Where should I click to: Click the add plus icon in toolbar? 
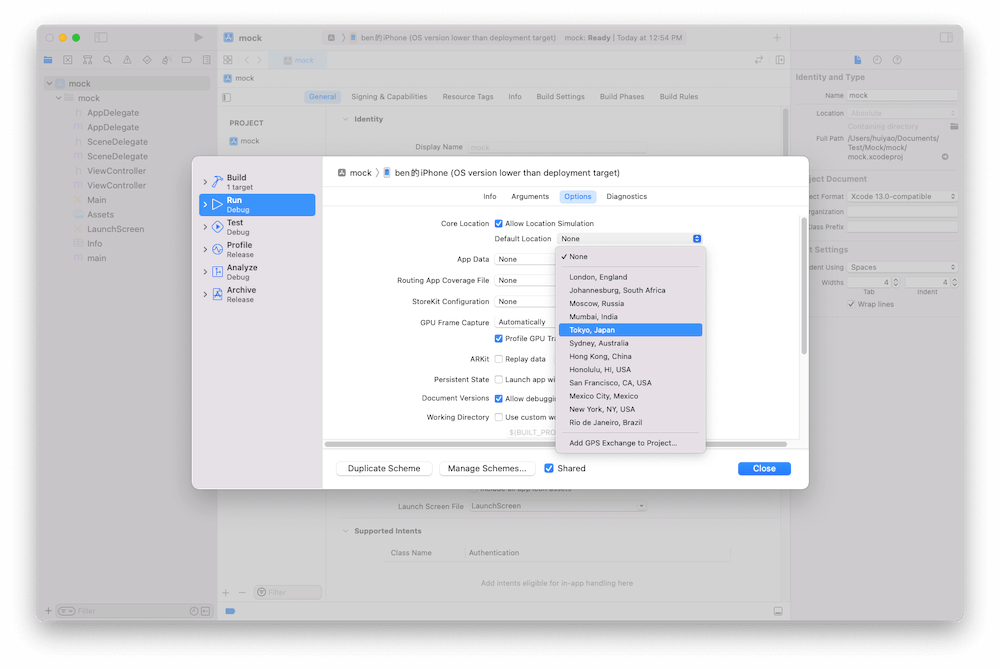[x=777, y=38]
